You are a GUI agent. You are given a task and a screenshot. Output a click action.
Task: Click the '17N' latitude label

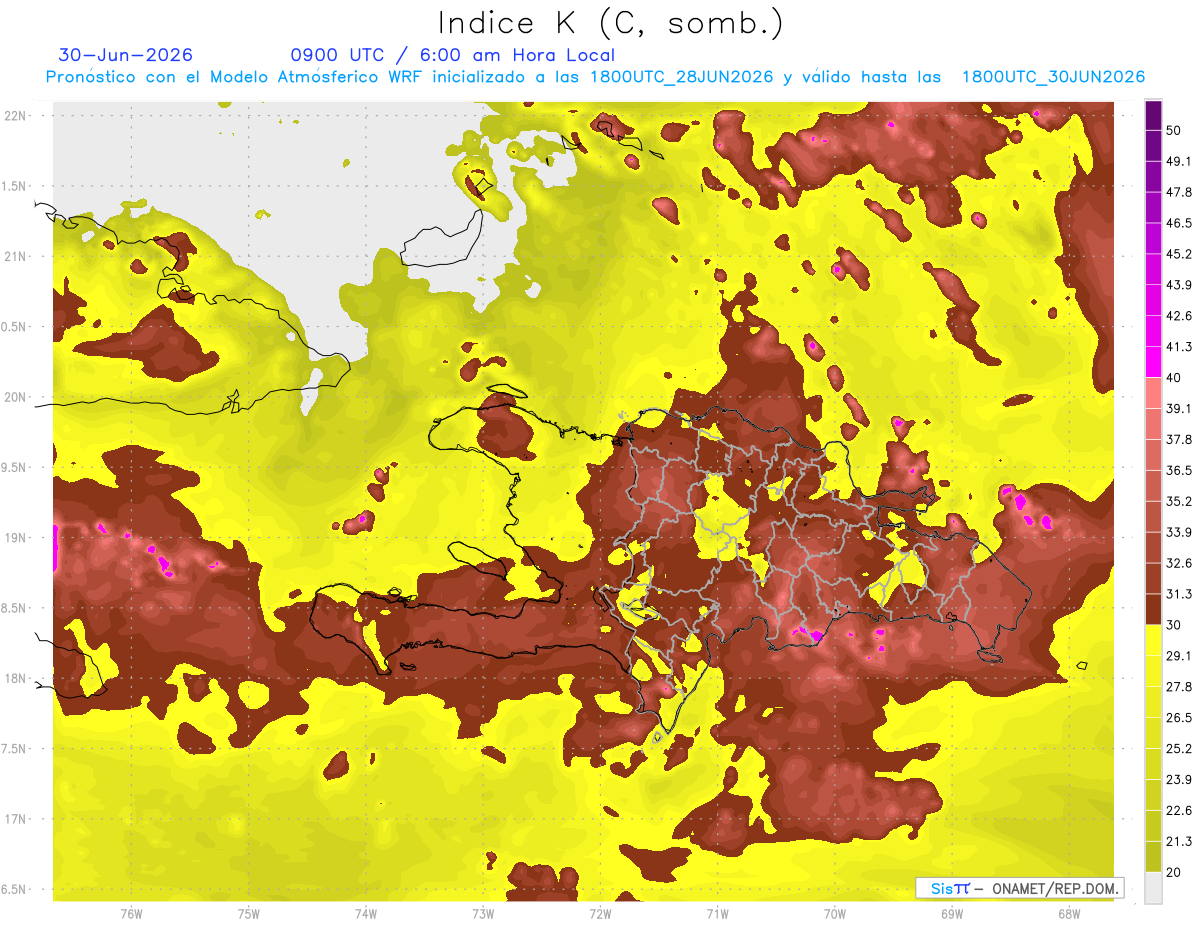click(15, 819)
